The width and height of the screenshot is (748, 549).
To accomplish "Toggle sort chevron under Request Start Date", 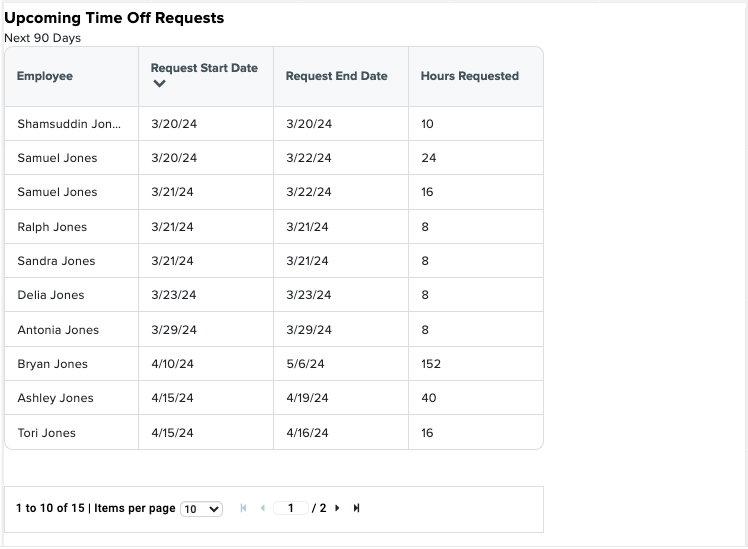I will click(x=159, y=83).
